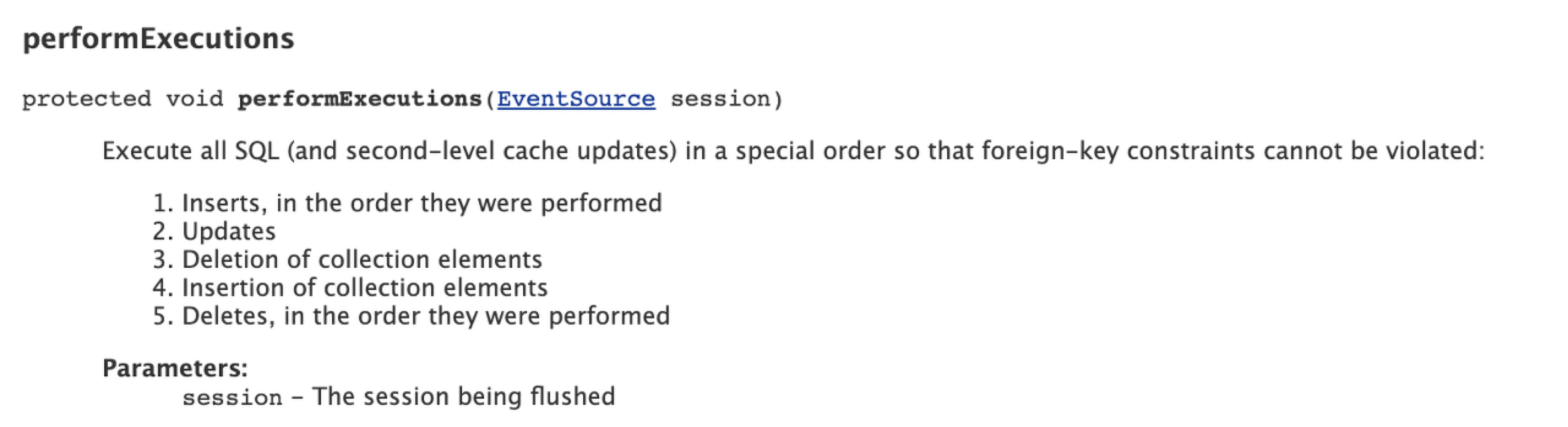Select 'Insertion of collection elements' list item
This screenshot has width=1568, height=427.
click(365, 287)
